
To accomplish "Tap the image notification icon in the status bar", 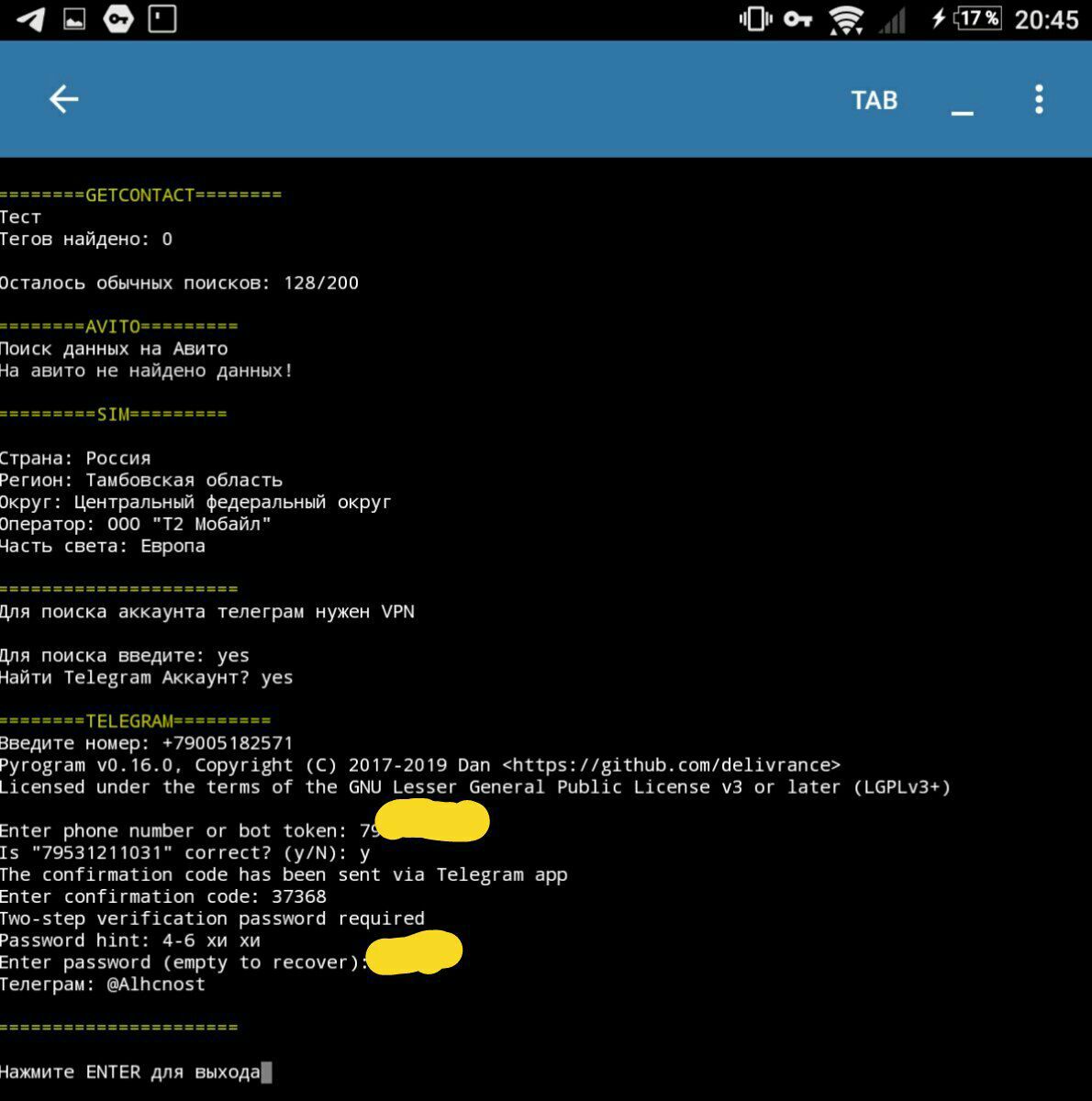I will pos(74,19).
